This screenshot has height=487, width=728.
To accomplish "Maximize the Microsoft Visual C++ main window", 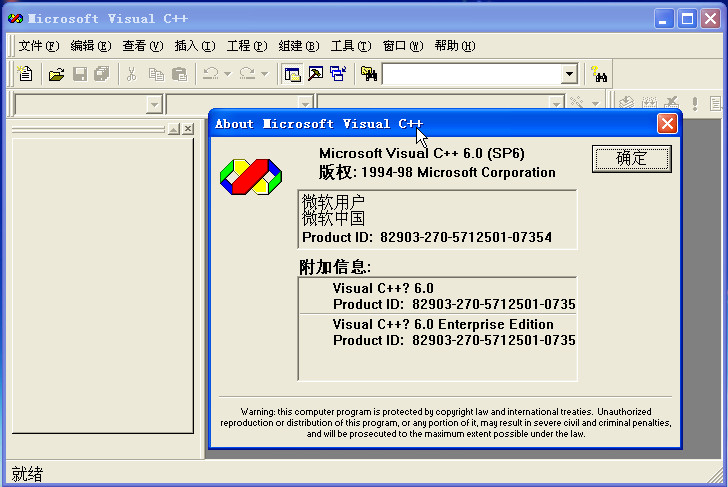I will click(688, 19).
